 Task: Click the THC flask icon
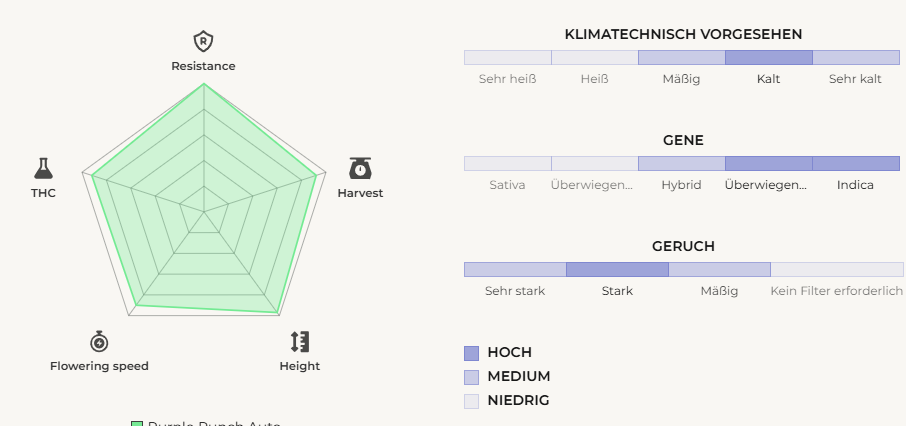pos(43,168)
